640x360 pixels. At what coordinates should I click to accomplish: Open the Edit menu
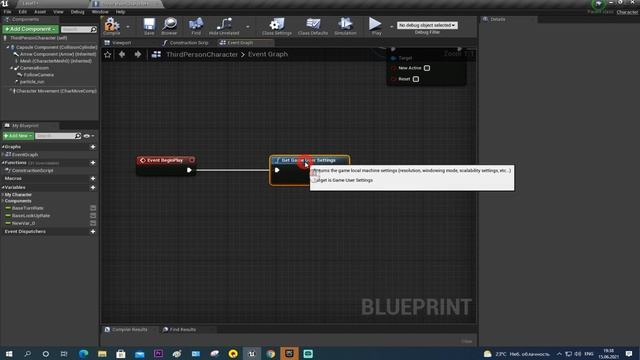coord(22,12)
